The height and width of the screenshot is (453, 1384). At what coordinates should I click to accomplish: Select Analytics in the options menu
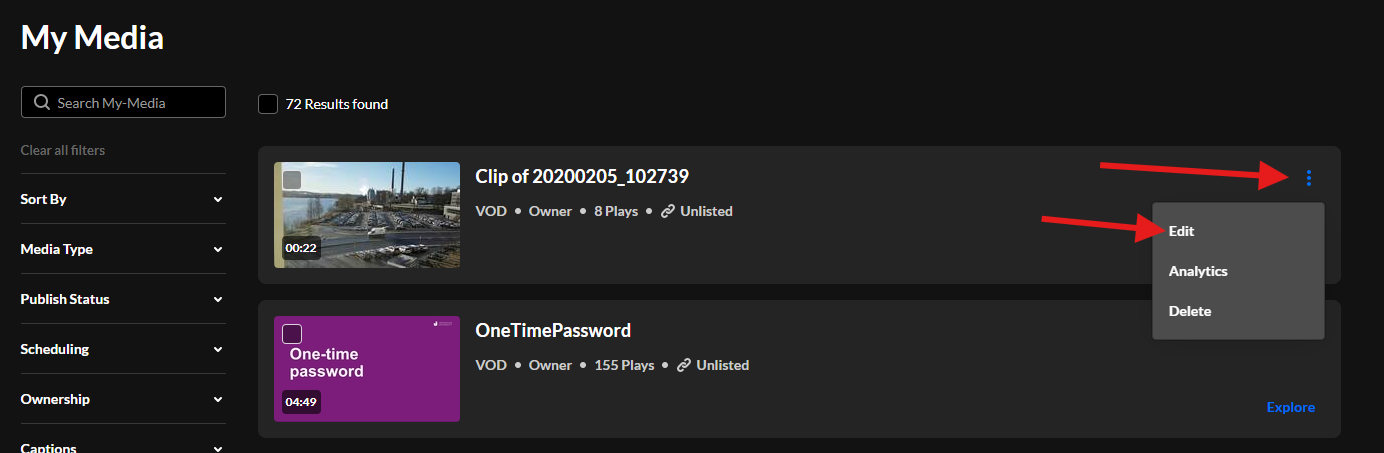(1198, 271)
